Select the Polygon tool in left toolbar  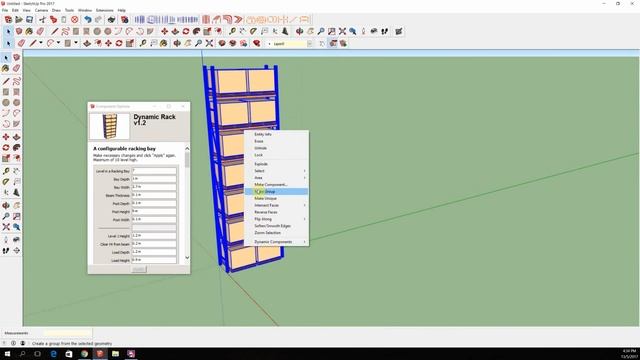coord(16,102)
